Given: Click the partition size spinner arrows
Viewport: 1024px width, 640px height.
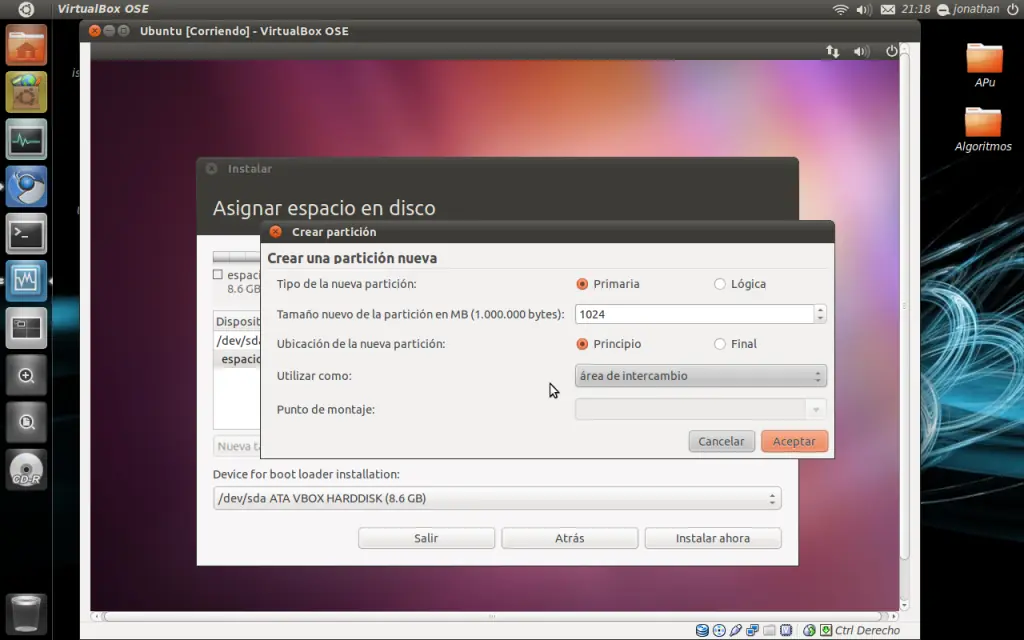Looking at the screenshot, I should tap(820, 314).
